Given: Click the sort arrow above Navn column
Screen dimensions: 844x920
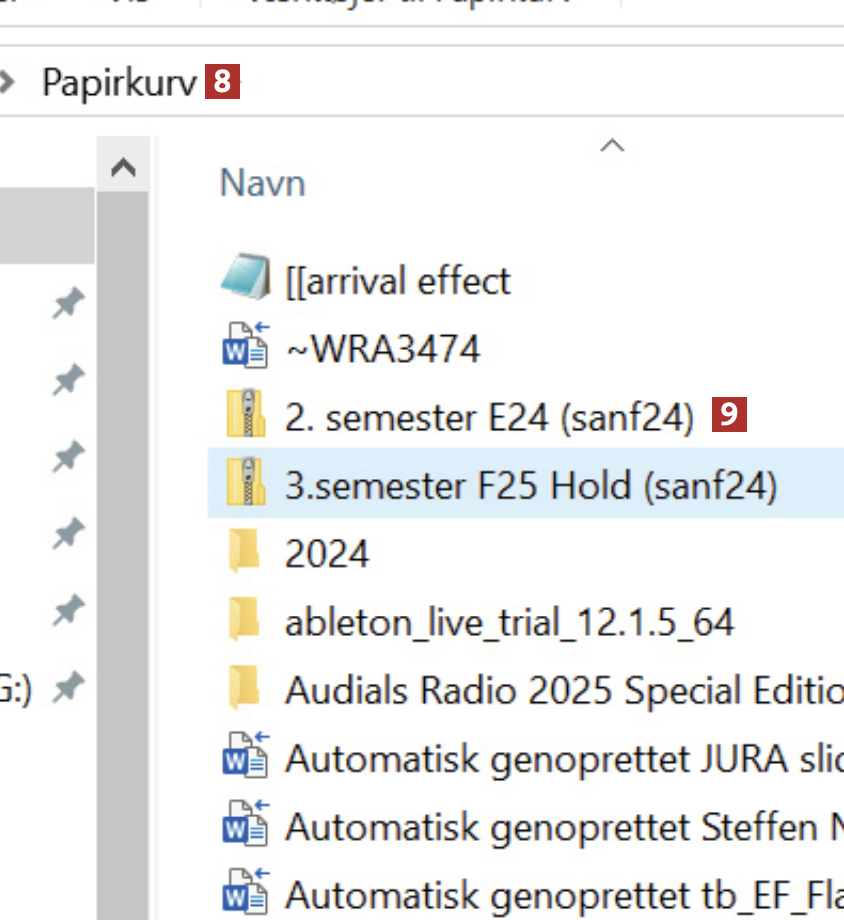Looking at the screenshot, I should click(611, 146).
